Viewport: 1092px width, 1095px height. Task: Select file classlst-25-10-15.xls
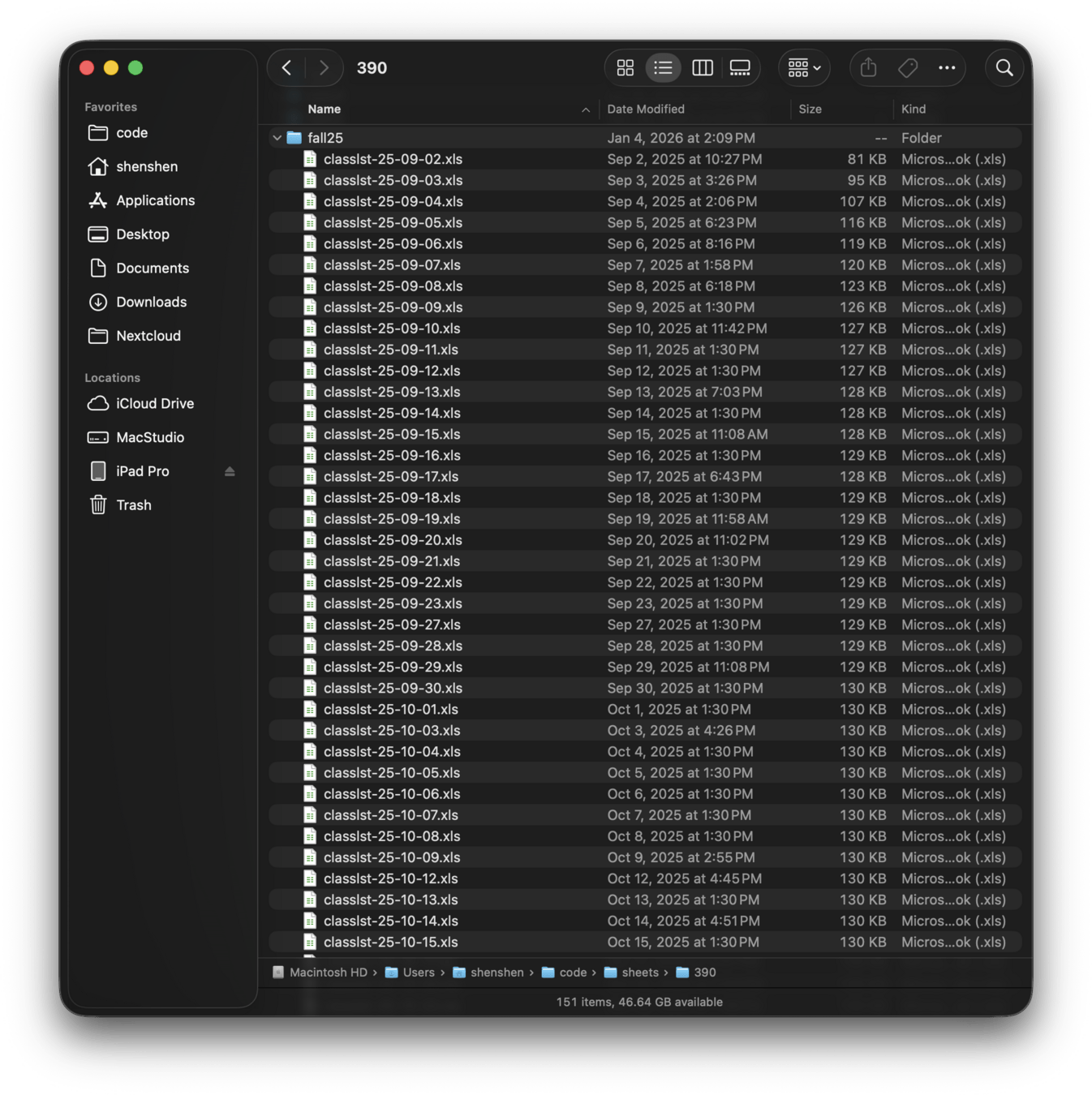tap(645, 942)
